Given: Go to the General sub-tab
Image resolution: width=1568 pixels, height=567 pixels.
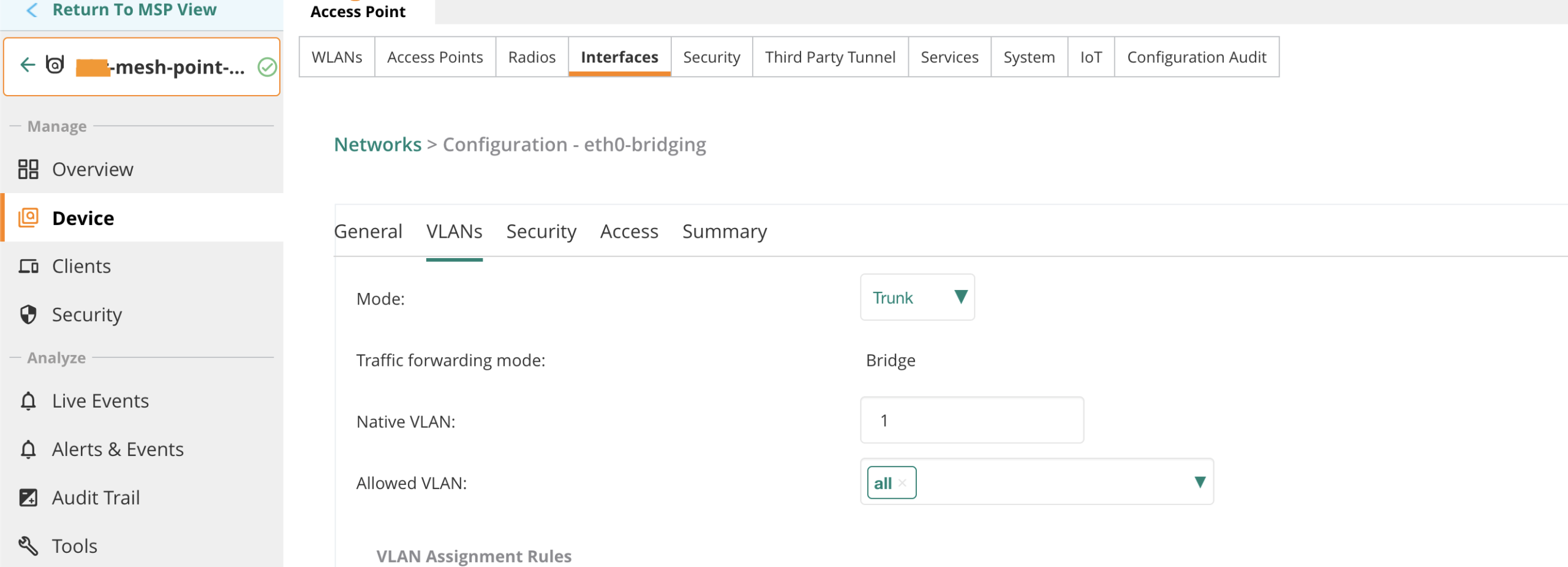Looking at the screenshot, I should [367, 232].
